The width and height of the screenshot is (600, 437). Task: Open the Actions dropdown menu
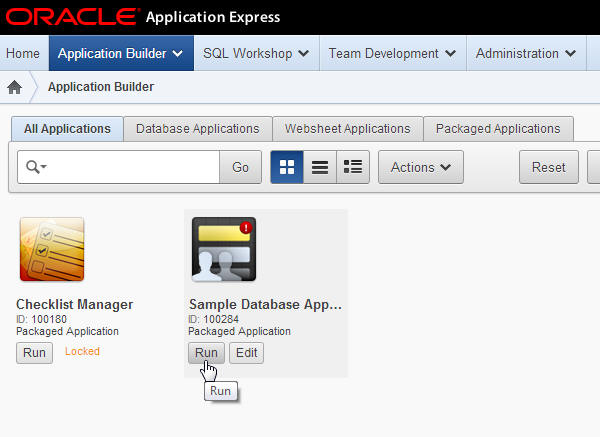coord(421,167)
